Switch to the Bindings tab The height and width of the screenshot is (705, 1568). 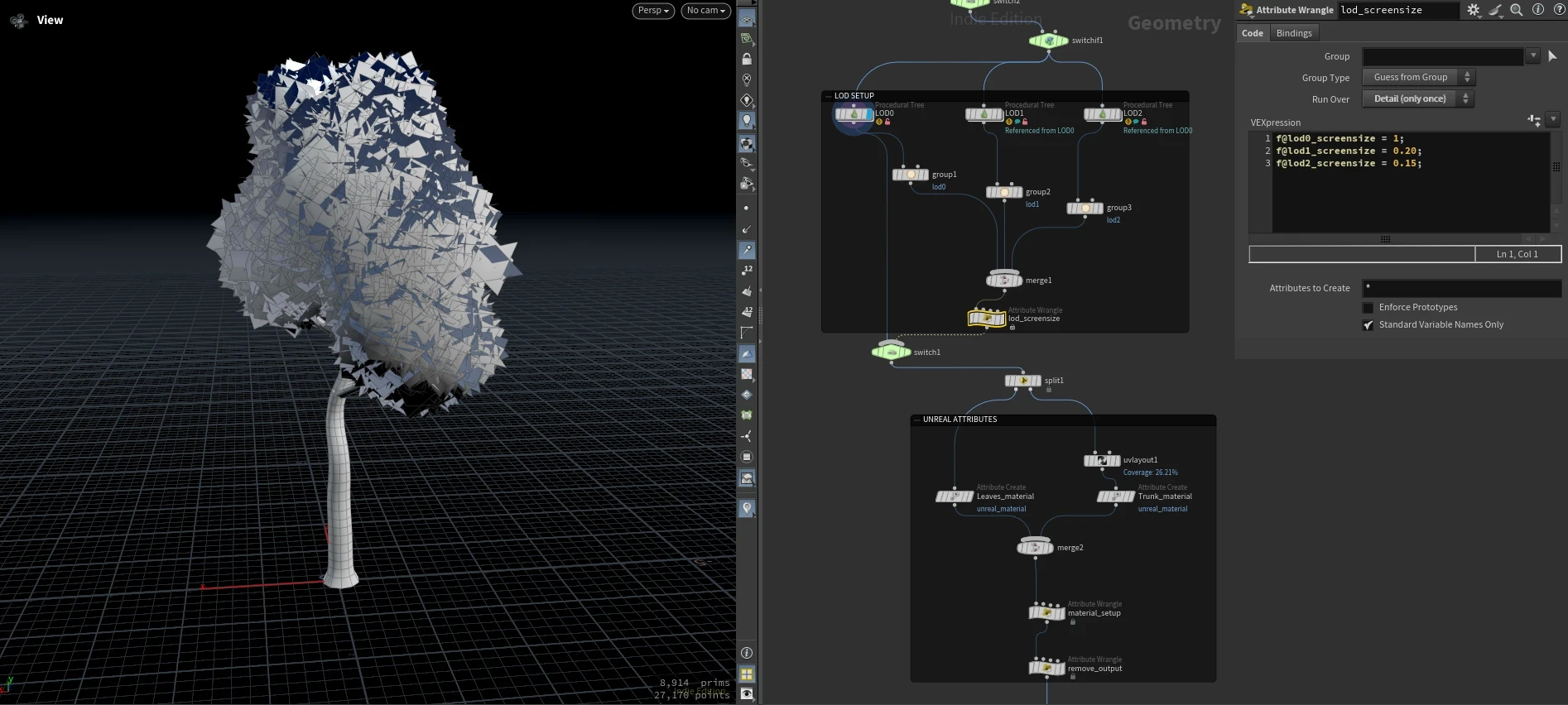[1294, 33]
